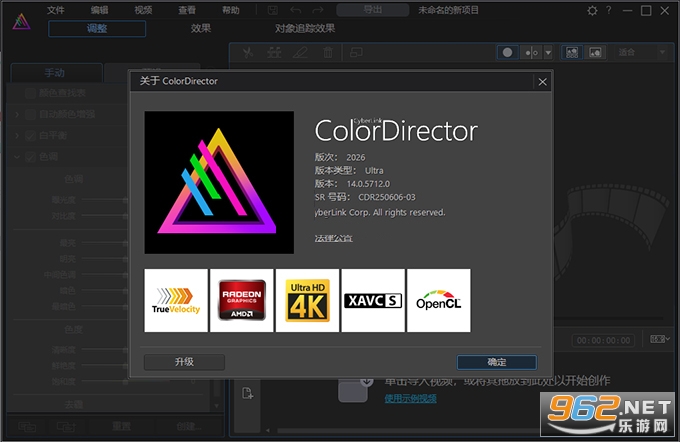This screenshot has height=442, width=680.
Task: Click the XAVC S logo tile
Action: 373,300
